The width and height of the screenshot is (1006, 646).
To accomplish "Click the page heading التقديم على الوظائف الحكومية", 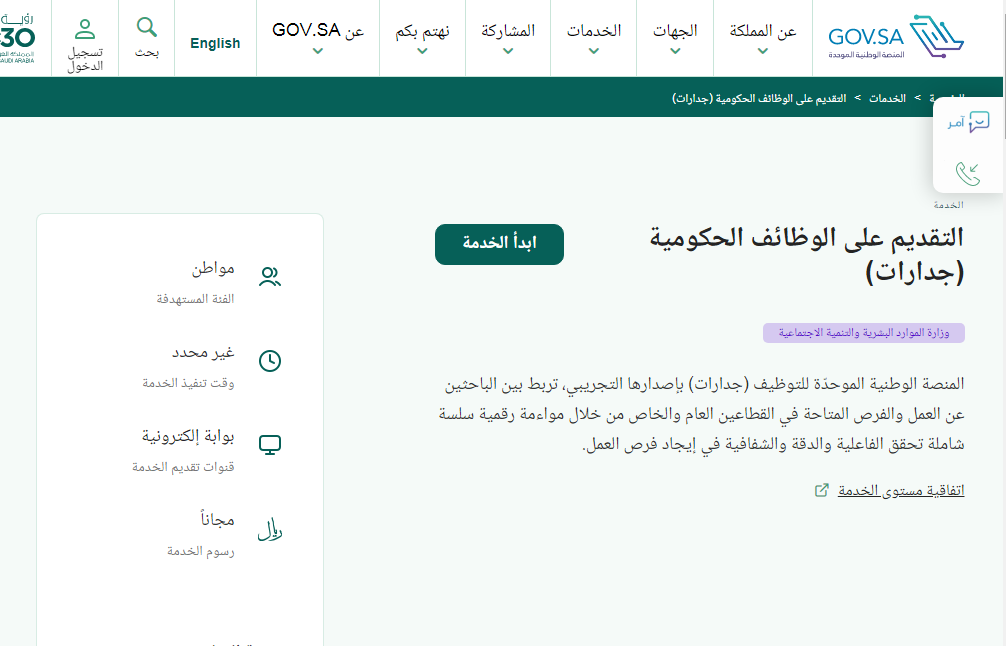I will (806, 255).
